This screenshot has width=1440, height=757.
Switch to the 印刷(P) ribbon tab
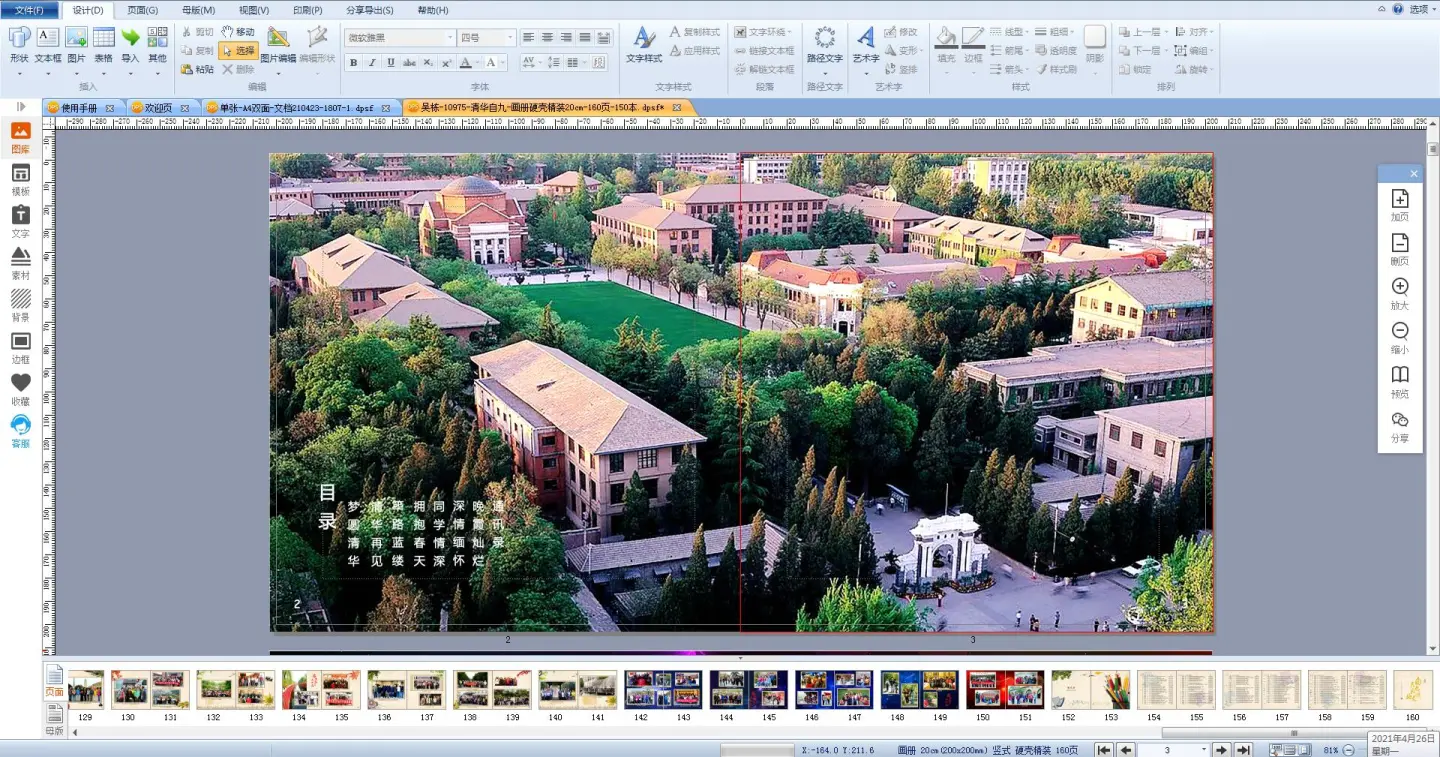tap(307, 10)
